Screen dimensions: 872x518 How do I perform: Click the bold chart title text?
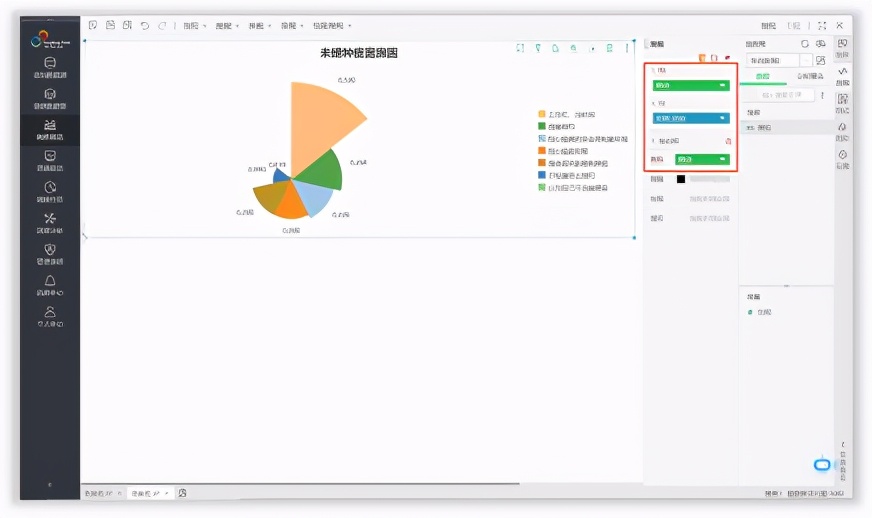(x=359, y=53)
